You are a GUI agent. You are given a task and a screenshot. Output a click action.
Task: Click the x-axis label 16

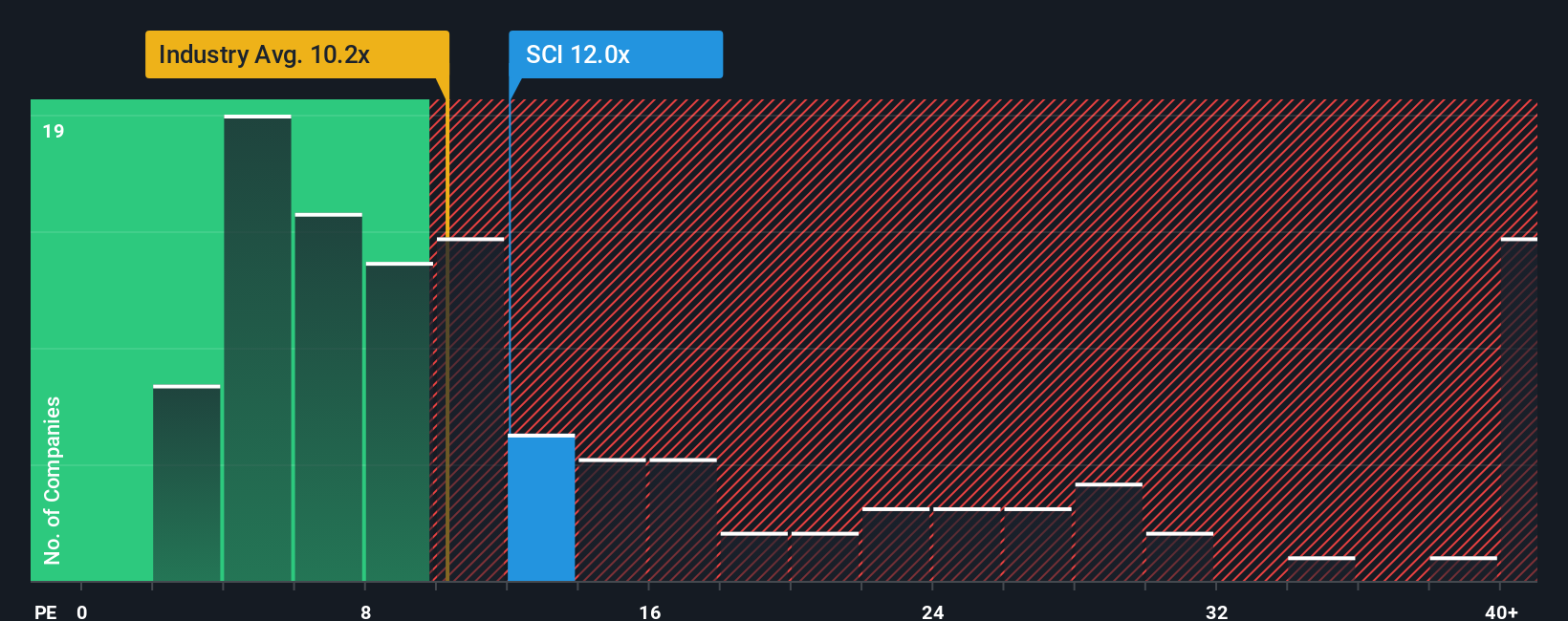pos(649,611)
